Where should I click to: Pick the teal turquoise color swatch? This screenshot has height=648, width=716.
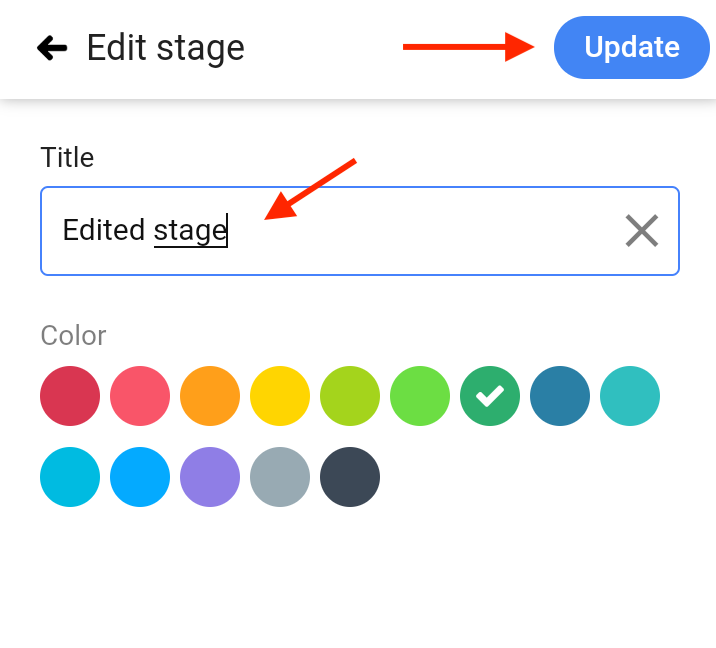coord(630,396)
